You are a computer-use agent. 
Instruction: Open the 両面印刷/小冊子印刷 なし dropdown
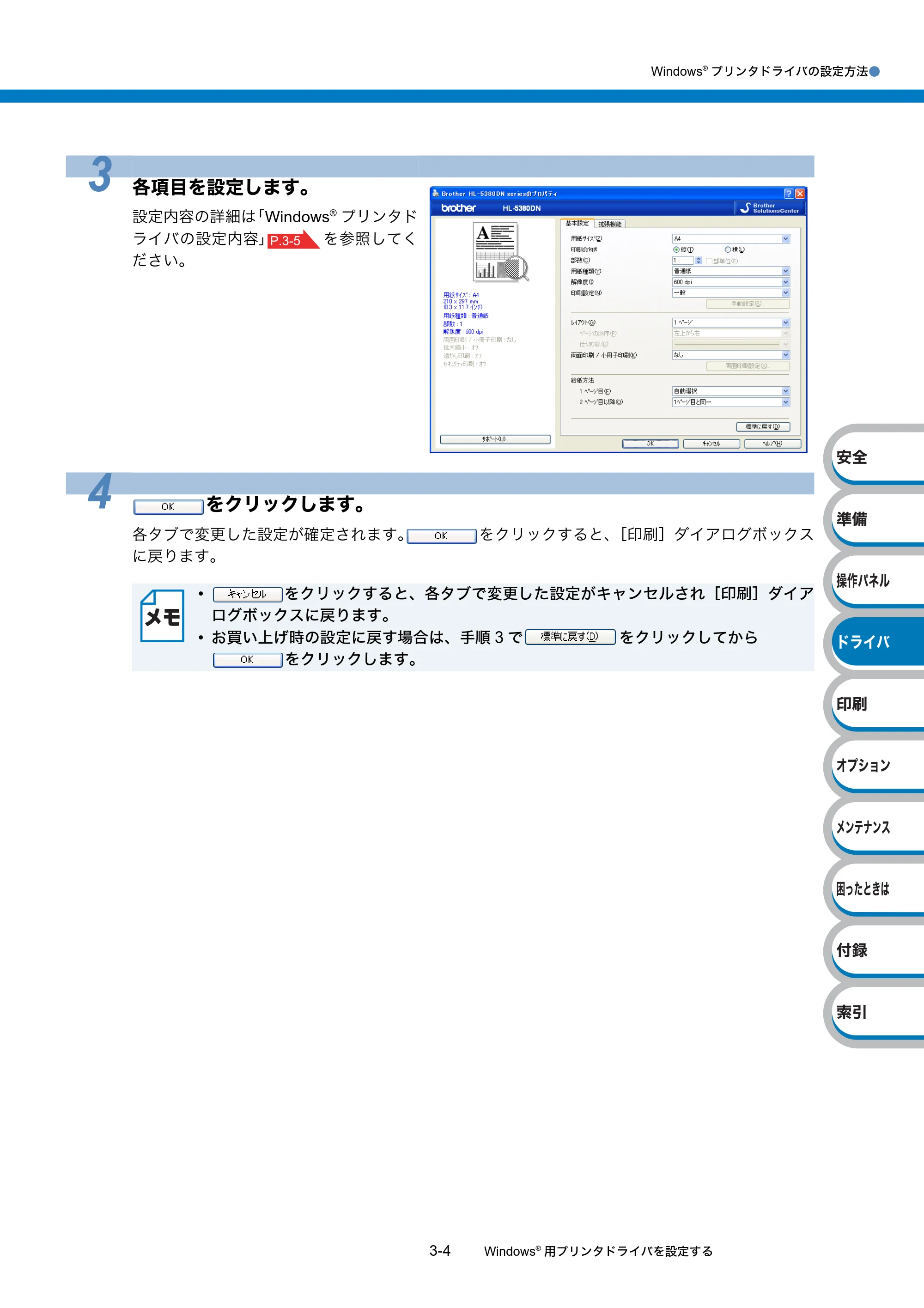pyautogui.click(x=731, y=355)
